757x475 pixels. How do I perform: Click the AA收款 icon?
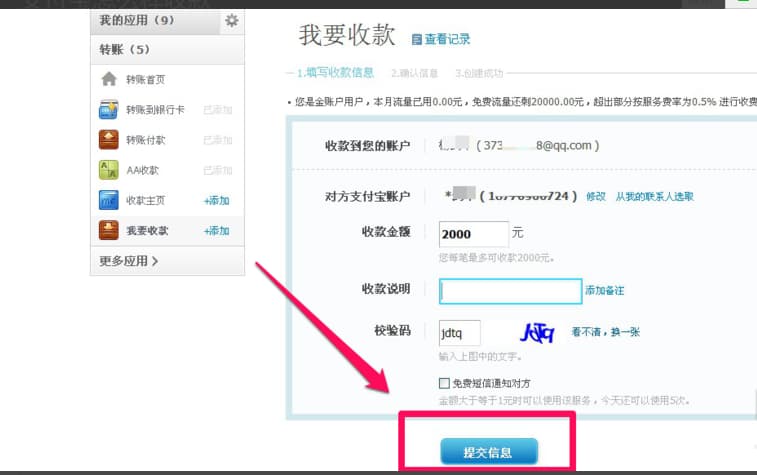109,170
